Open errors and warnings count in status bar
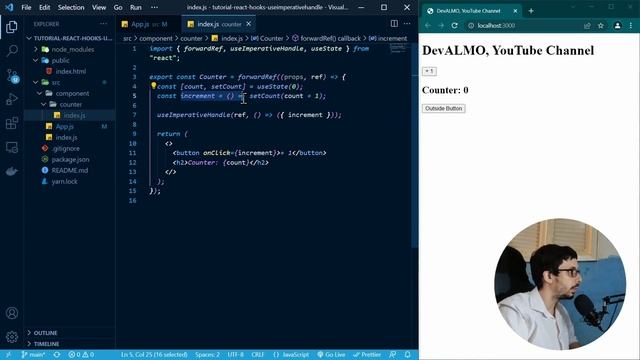 pyautogui.click(x=81, y=355)
